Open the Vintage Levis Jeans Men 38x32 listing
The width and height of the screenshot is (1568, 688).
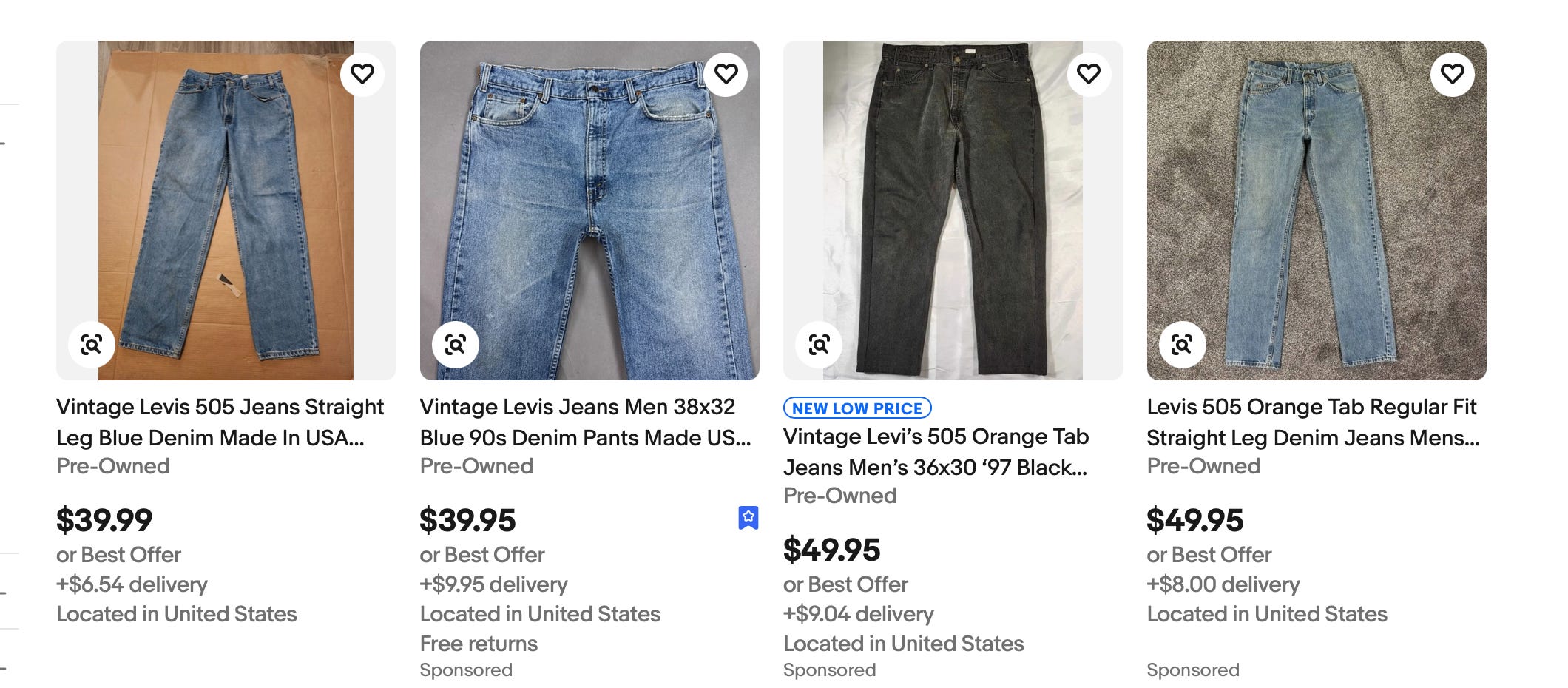pos(585,422)
